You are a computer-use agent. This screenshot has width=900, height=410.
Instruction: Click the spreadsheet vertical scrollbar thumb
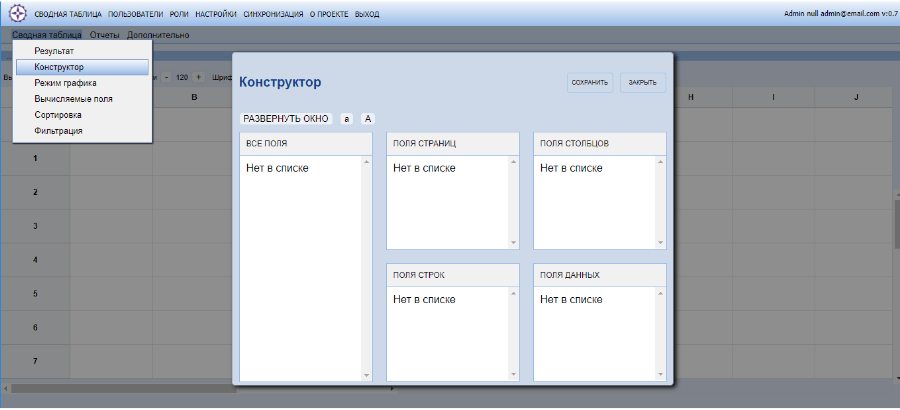click(897, 225)
